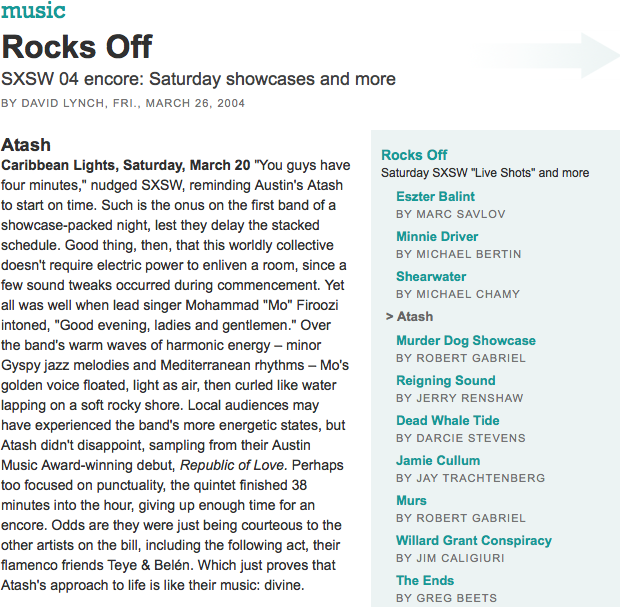Open the music section link

click(x=33, y=11)
